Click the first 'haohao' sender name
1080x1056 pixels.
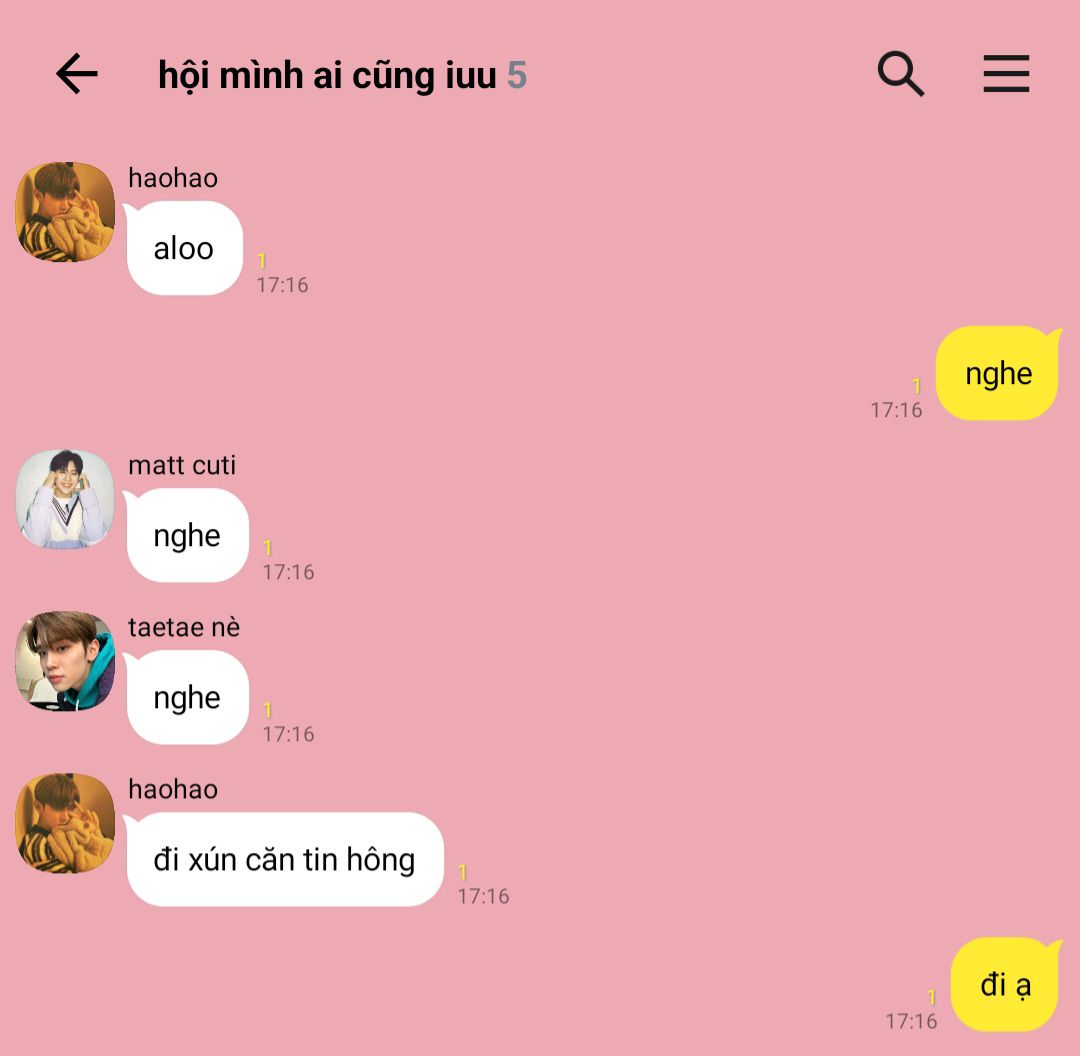pyautogui.click(x=173, y=178)
